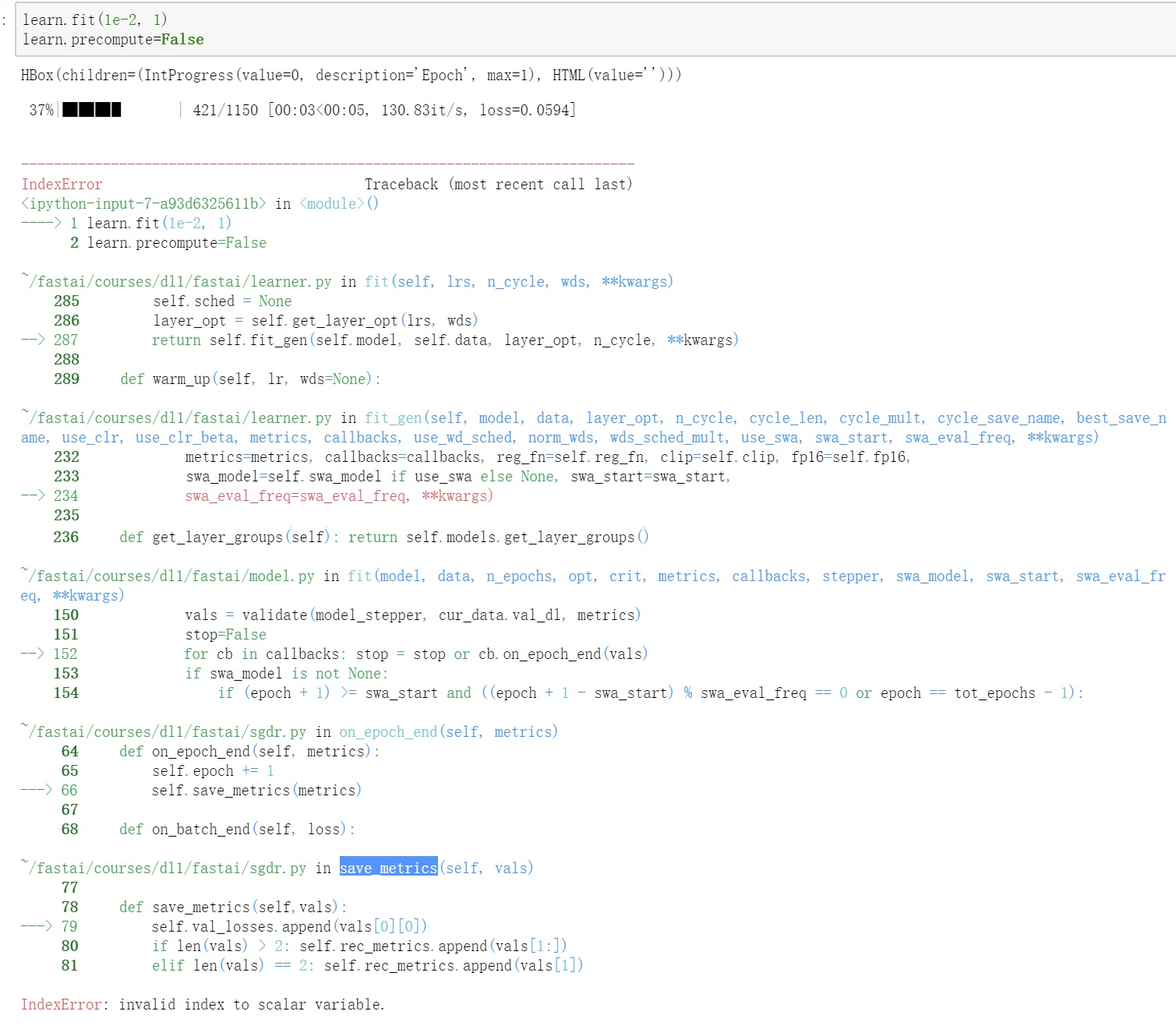1176x1029 pixels.
Task: Click the learner.py path before fit_gen
Action: coord(179,418)
